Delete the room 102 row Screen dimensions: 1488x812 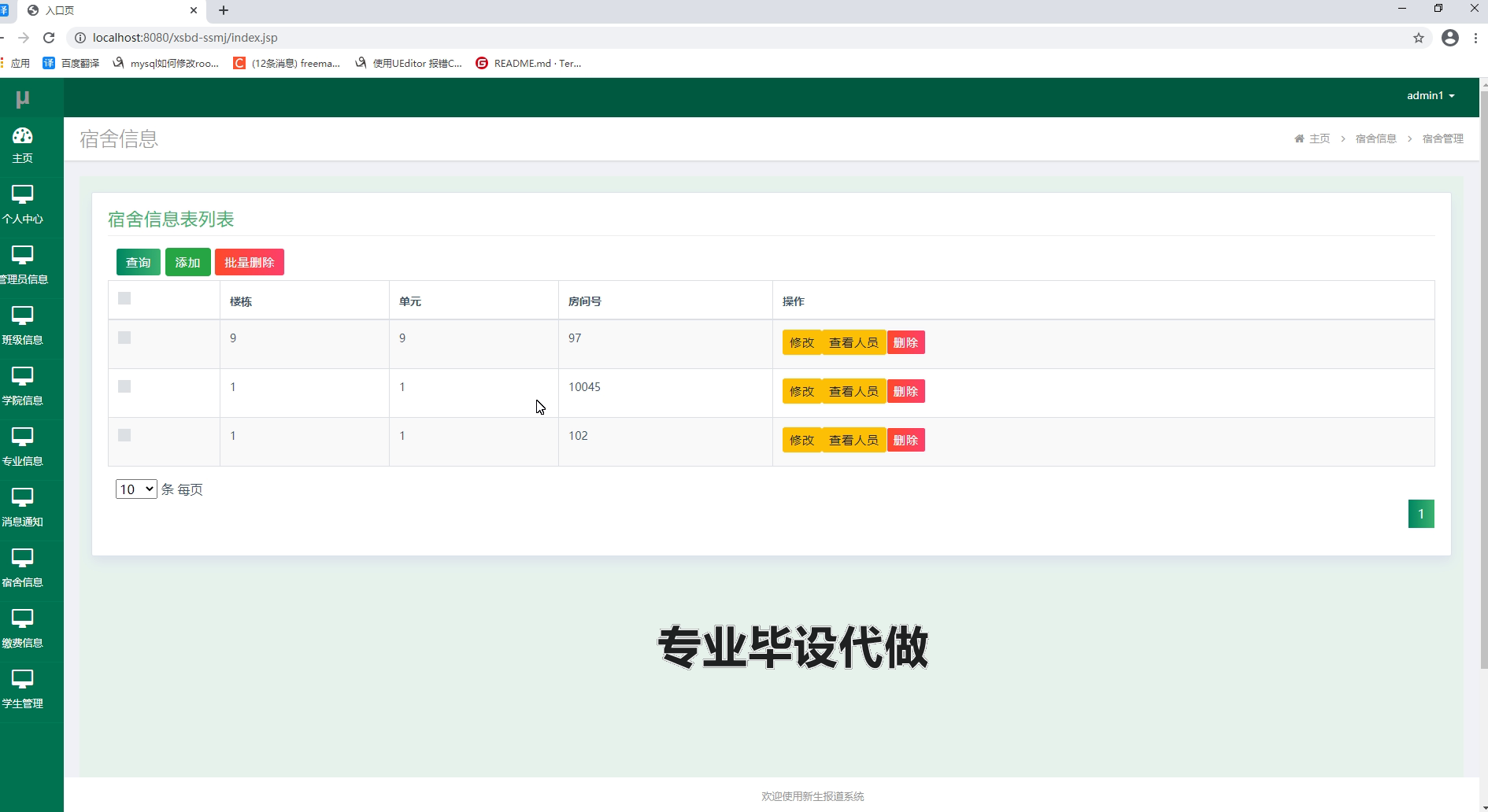pos(906,441)
